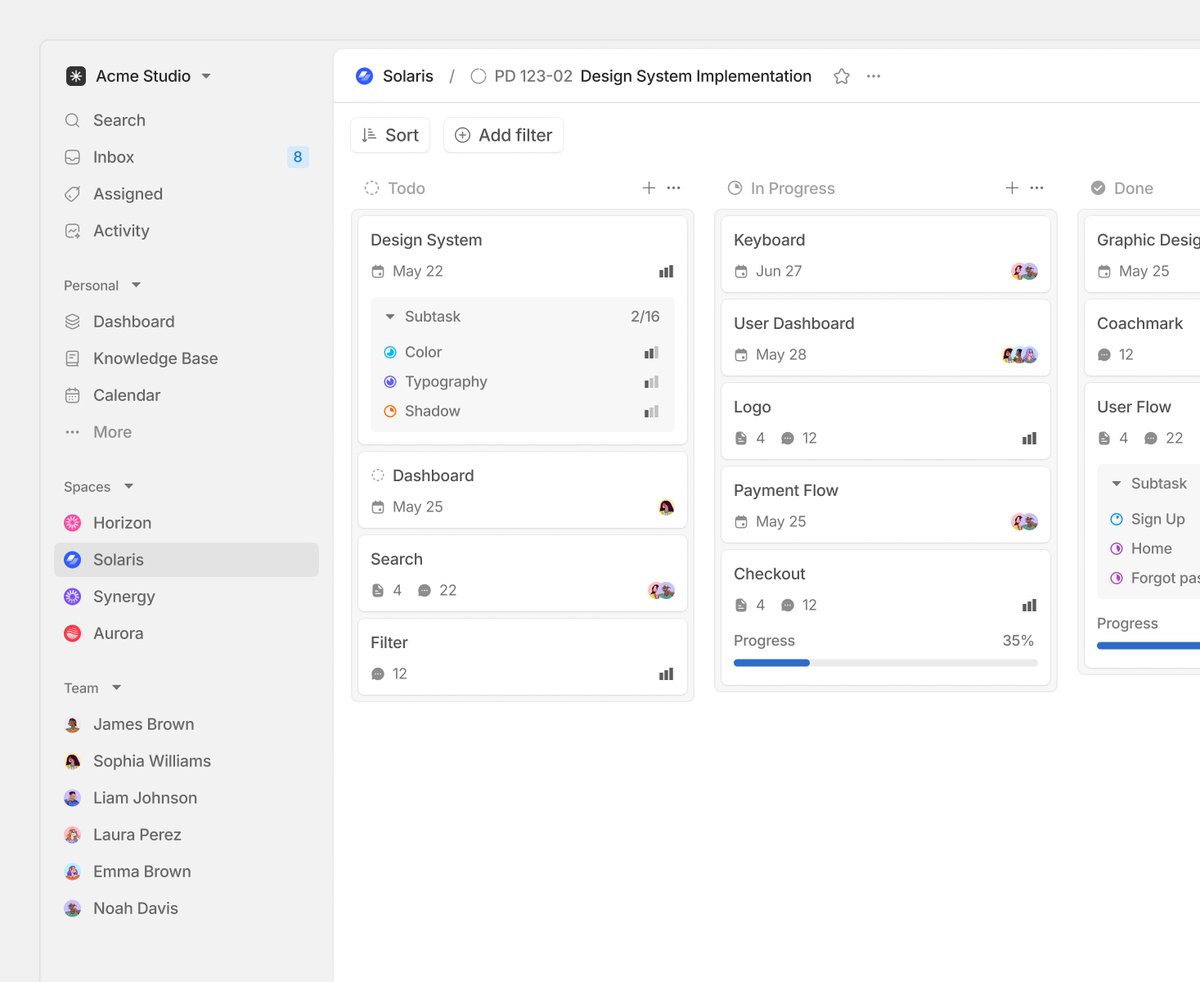Open the In Progress column options menu
Screen dimensions: 1200x982
click(x=1037, y=188)
